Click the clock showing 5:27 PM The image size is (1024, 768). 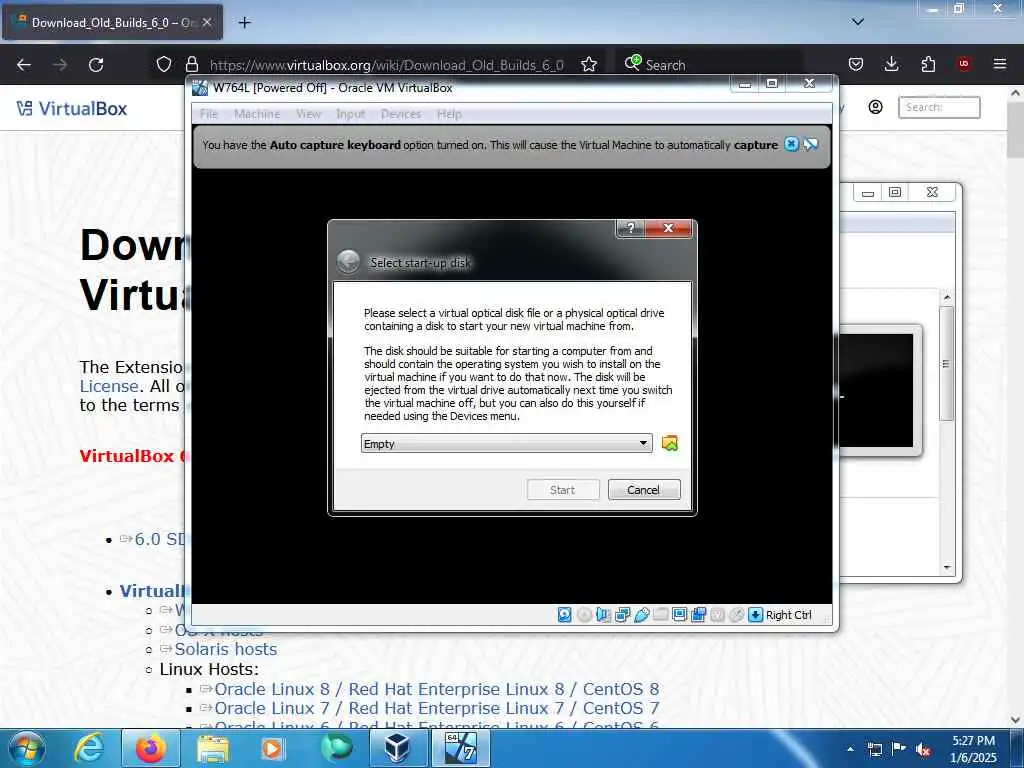[x=973, y=741]
